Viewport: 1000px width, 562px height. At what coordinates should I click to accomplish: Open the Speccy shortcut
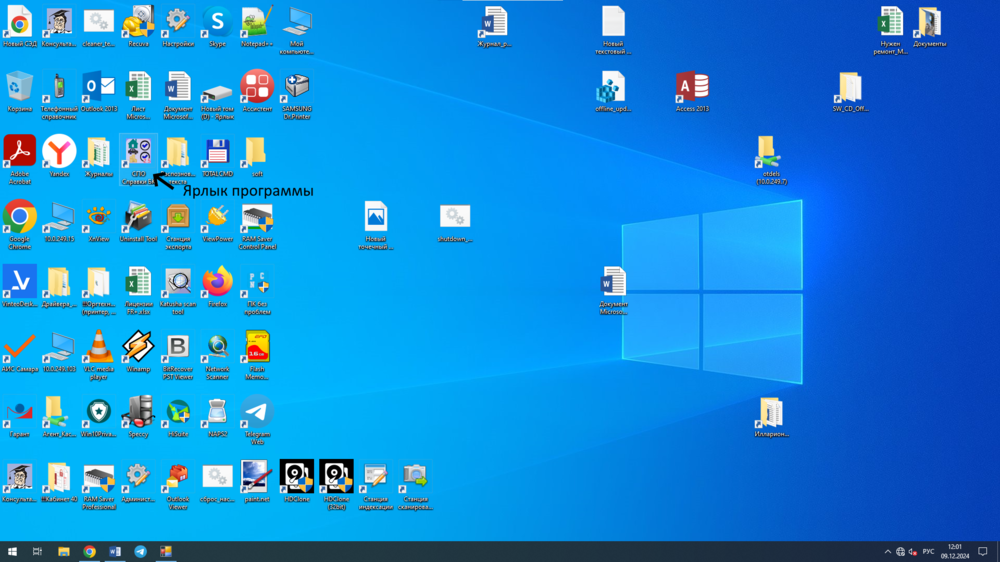(x=138, y=417)
